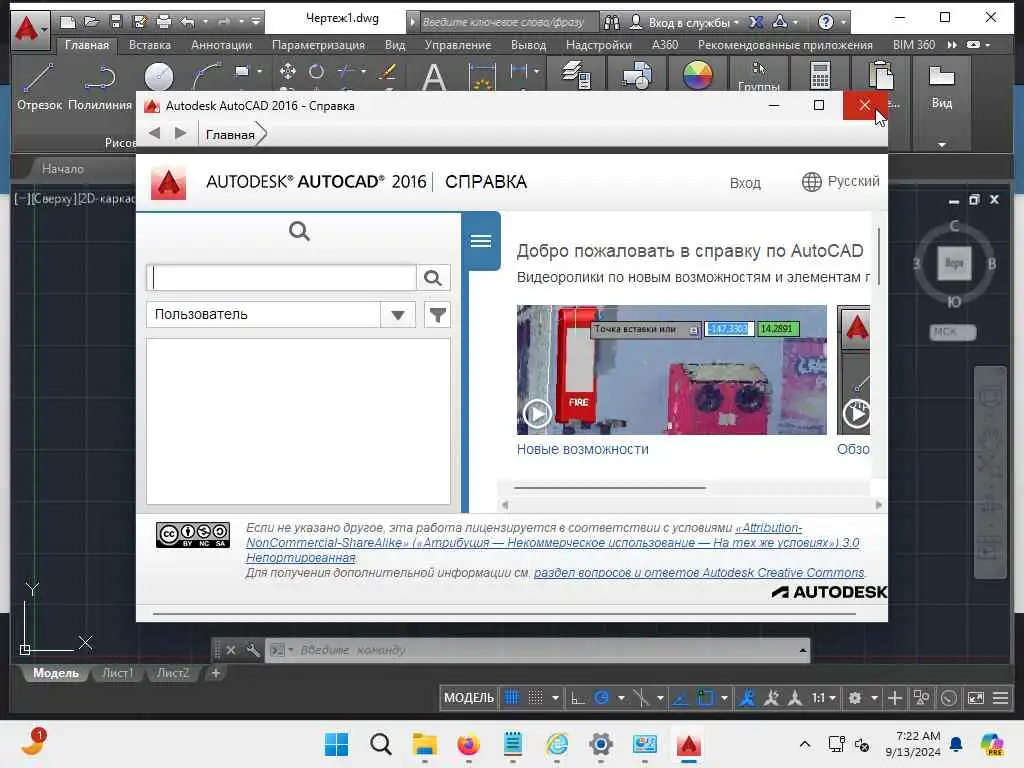The image size is (1024, 768).
Task: Open the Параметризация ribbon tab
Action: click(x=318, y=45)
